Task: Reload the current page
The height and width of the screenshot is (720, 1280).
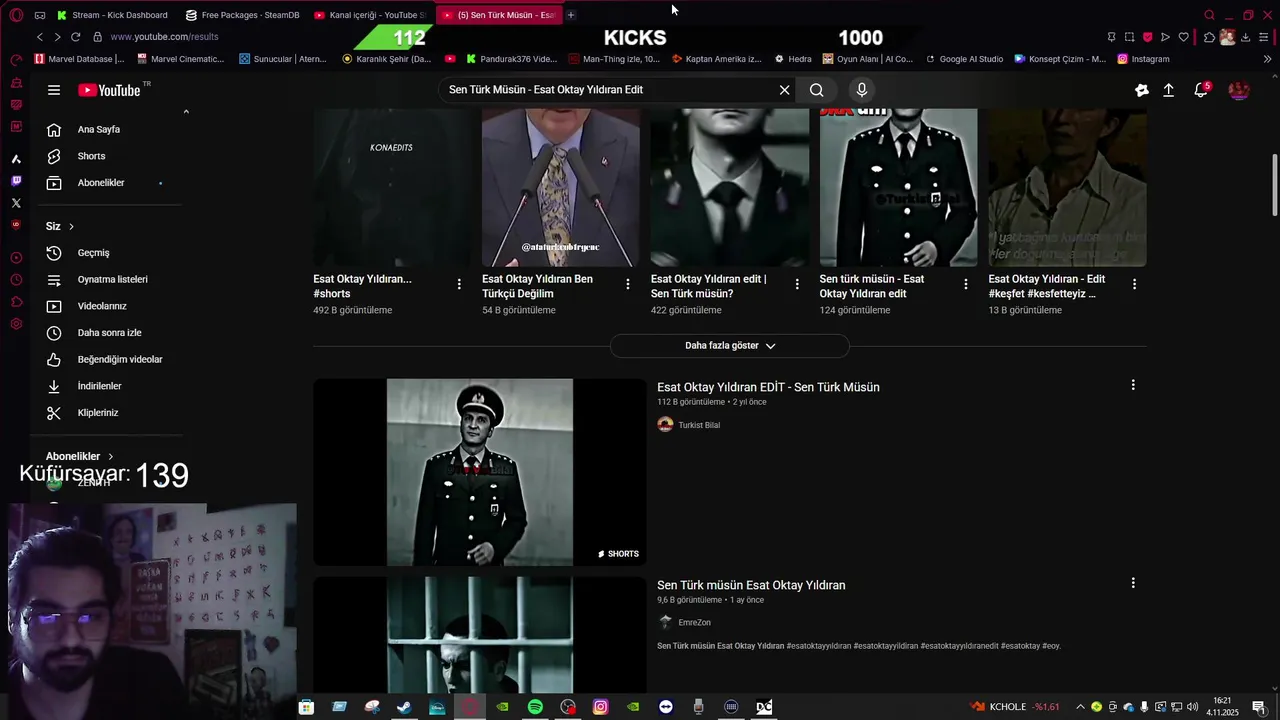Action: point(75,37)
